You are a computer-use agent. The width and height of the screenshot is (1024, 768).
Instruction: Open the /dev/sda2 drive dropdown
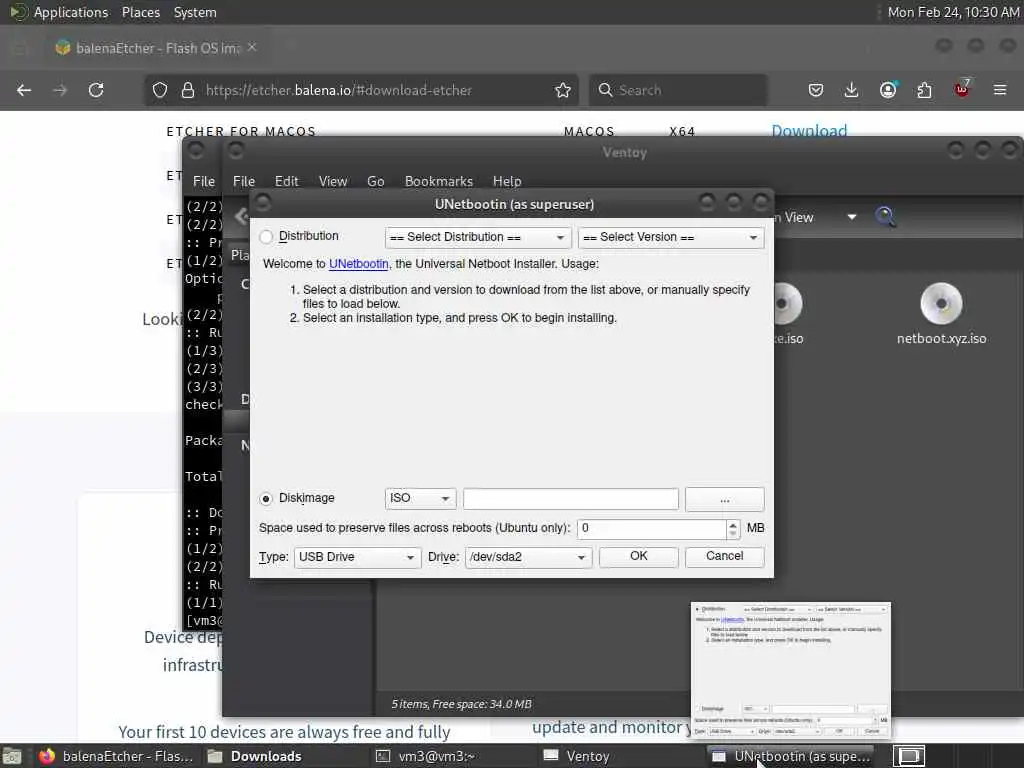(528, 557)
